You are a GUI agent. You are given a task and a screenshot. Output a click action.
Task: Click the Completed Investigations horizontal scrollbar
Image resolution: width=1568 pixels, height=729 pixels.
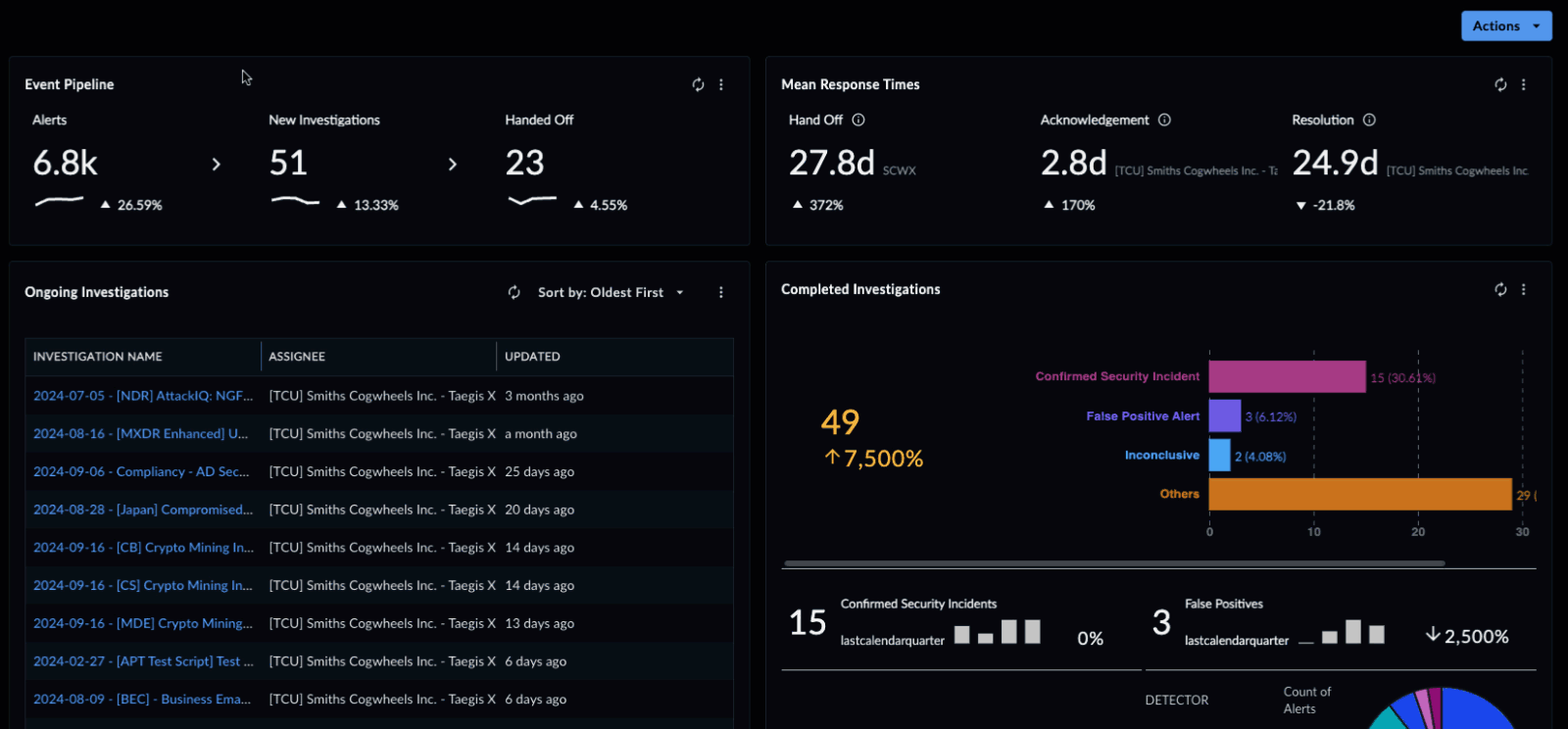(1114, 563)
